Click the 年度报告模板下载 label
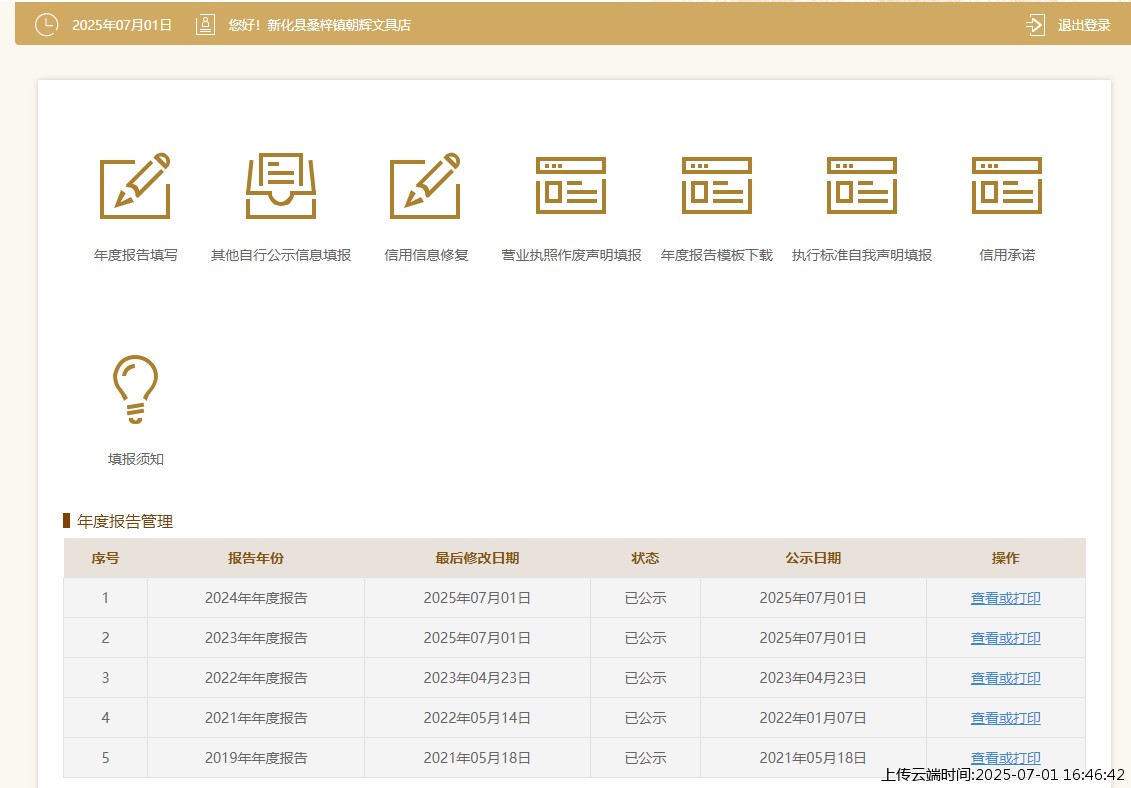1131x788 pixels. point(716,255)
